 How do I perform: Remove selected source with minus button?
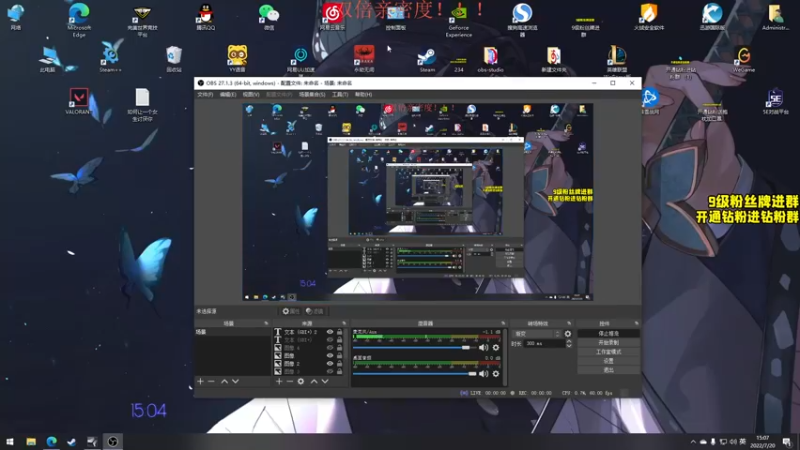point(290,381)
